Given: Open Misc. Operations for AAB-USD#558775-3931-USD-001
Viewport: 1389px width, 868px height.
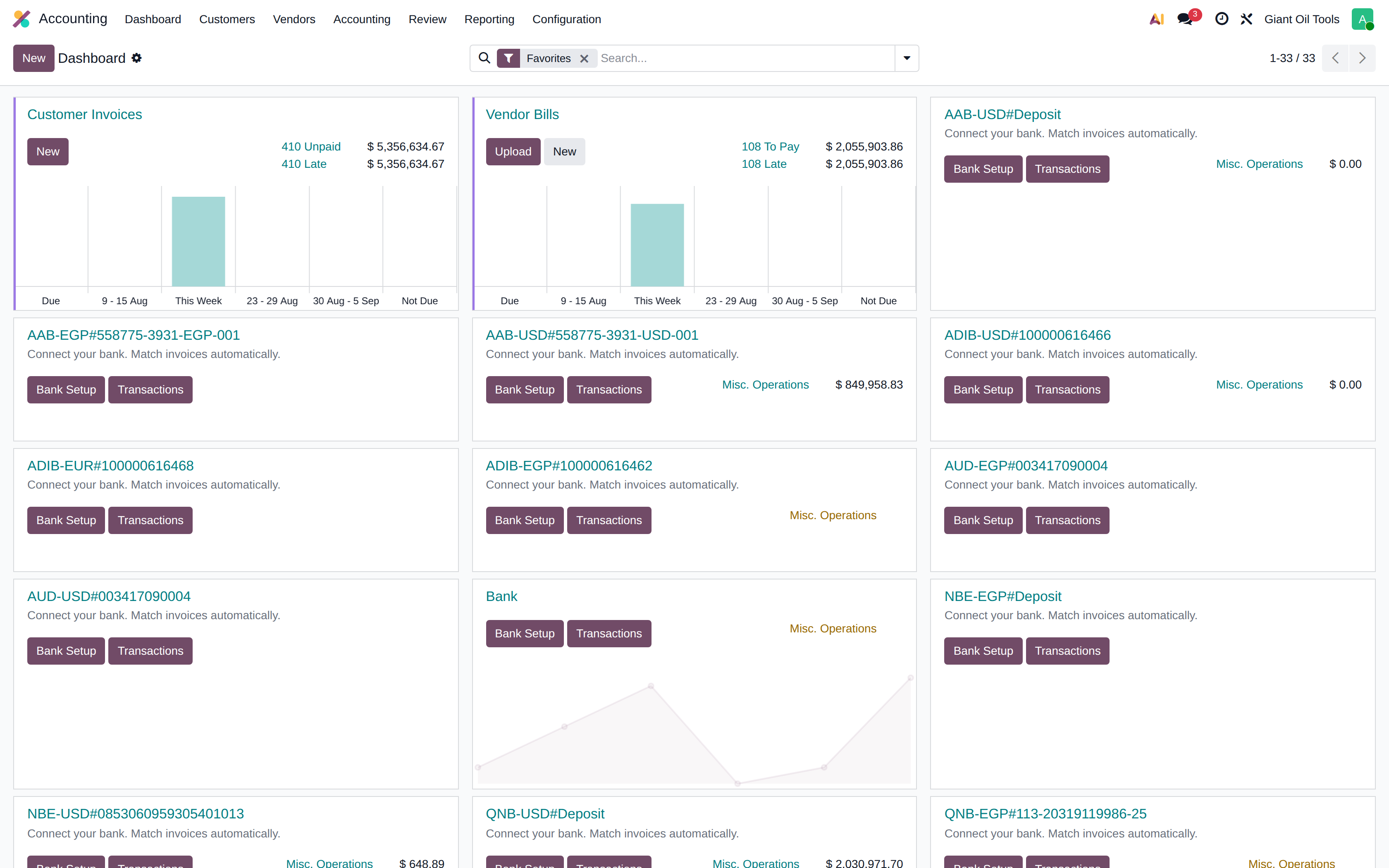Looking at the screenshot, I should coord(765,385).
